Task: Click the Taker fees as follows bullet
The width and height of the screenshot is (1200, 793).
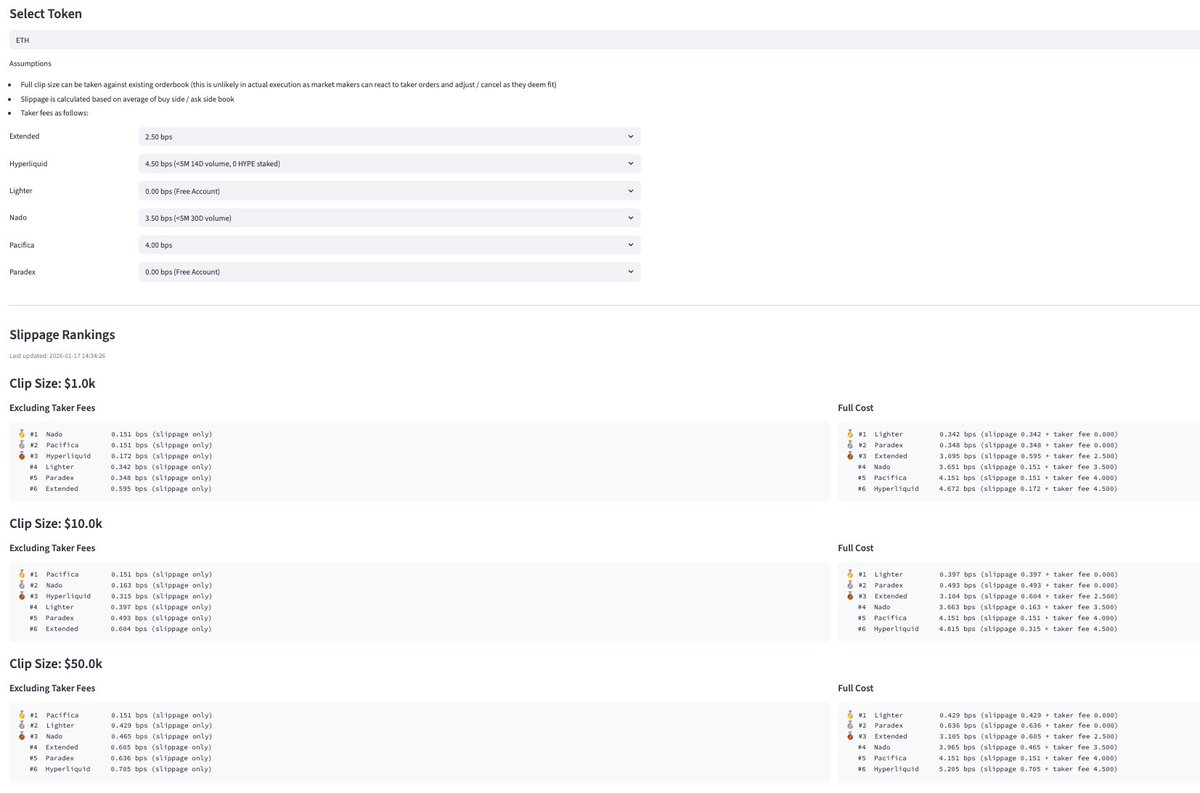Action: [x=54, y=113]
